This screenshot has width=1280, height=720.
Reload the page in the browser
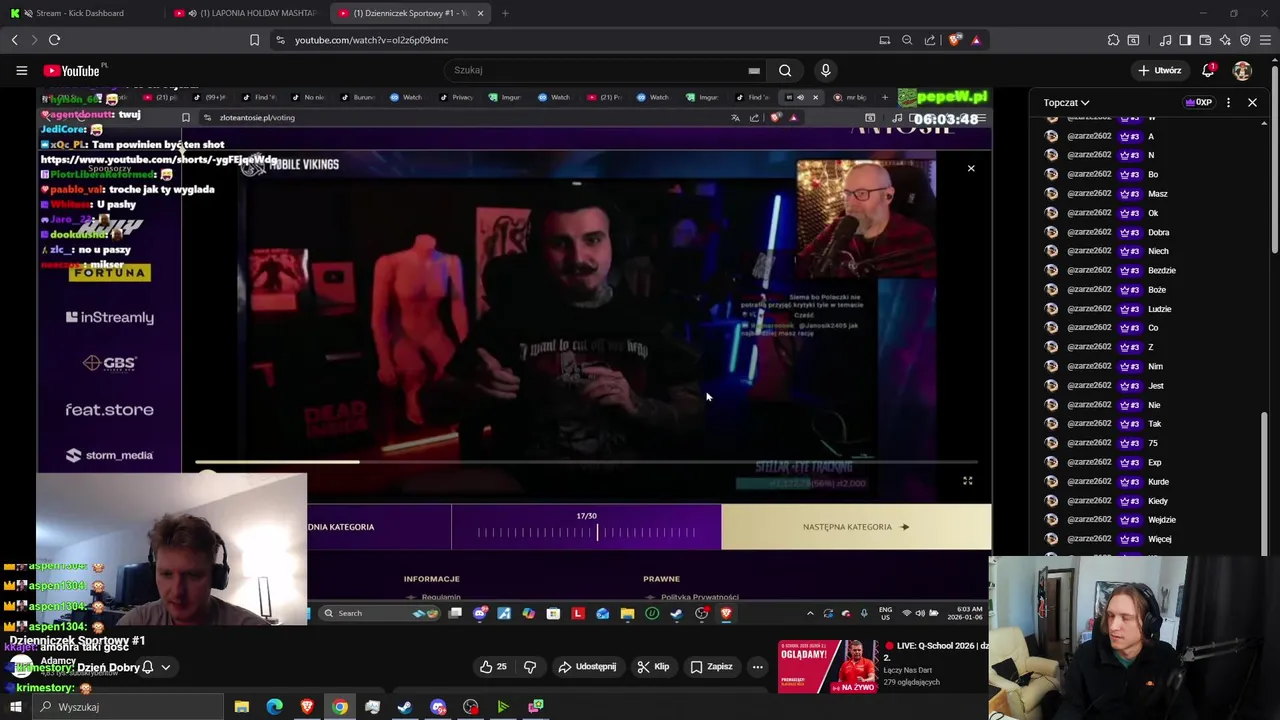[54, 40]
